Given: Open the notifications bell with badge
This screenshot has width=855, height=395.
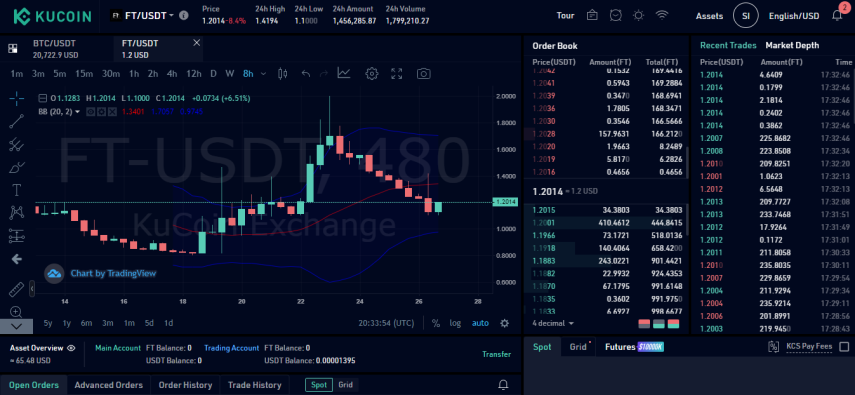Looking at the screenshot, I should point(838,15).
